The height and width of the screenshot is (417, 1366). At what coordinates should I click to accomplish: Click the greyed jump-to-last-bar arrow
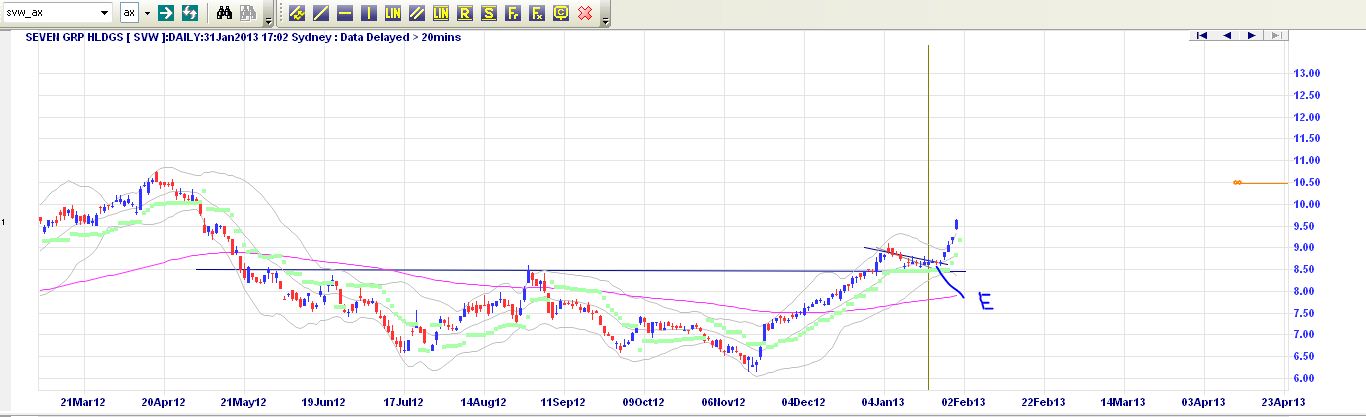[1275, 35]
